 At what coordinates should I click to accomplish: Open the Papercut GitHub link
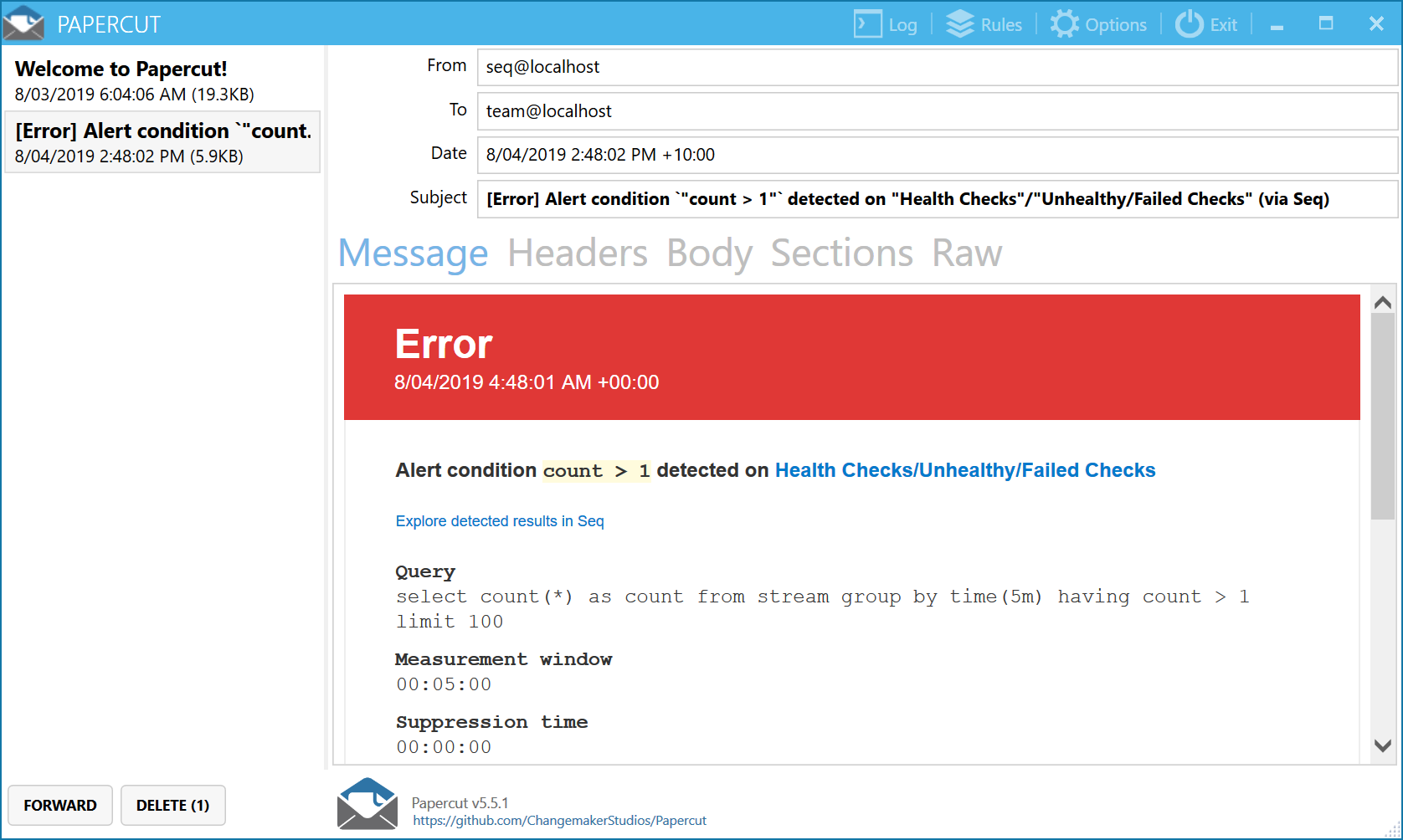click(x=559, y=821)
